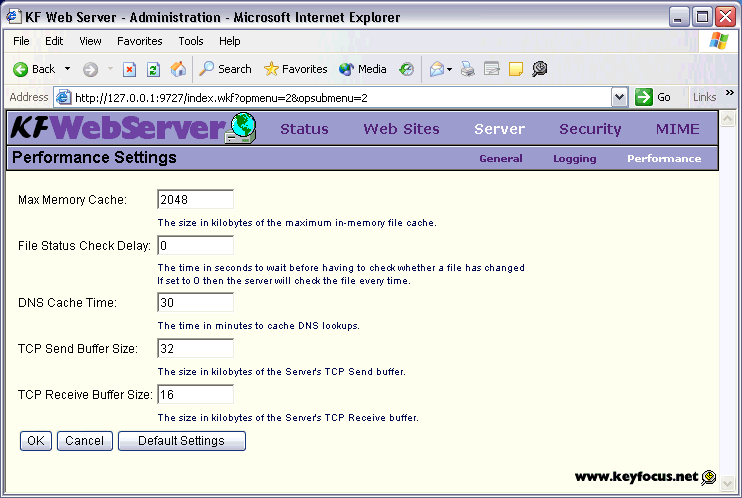742x498 pixels.
Task: Expand the Links toolbar chevron
Action: (x=729, y=92)
